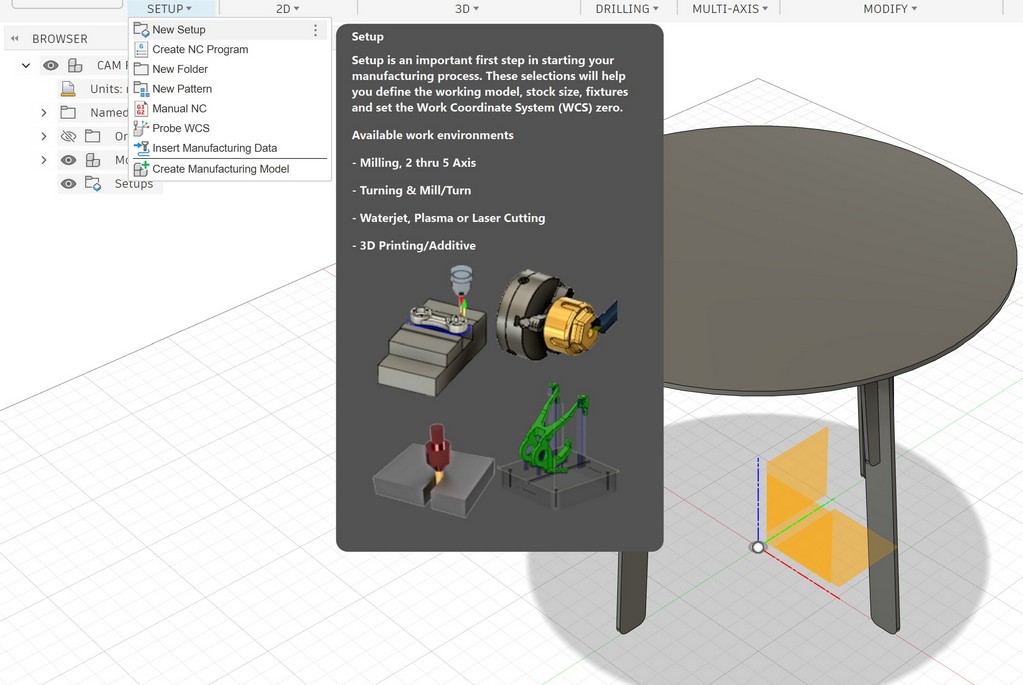Click 'Available work environments' text
This screenshot has width=1023, height=685.
coord(433,135)
